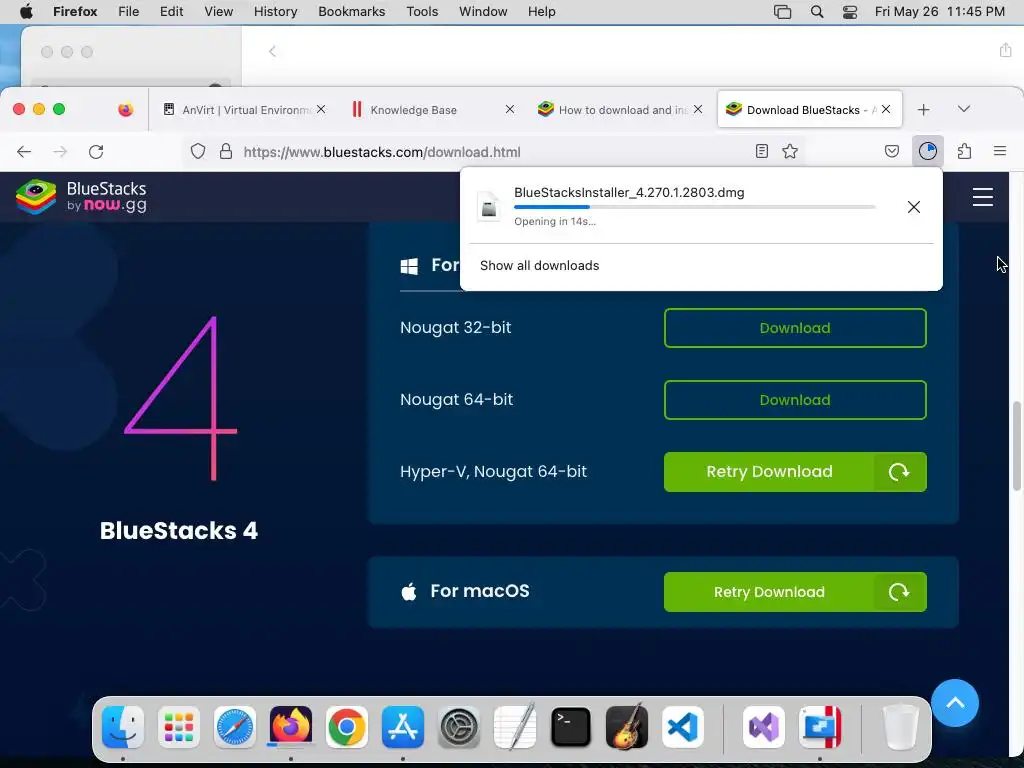Open a new tab with plus button

point(923,110)
